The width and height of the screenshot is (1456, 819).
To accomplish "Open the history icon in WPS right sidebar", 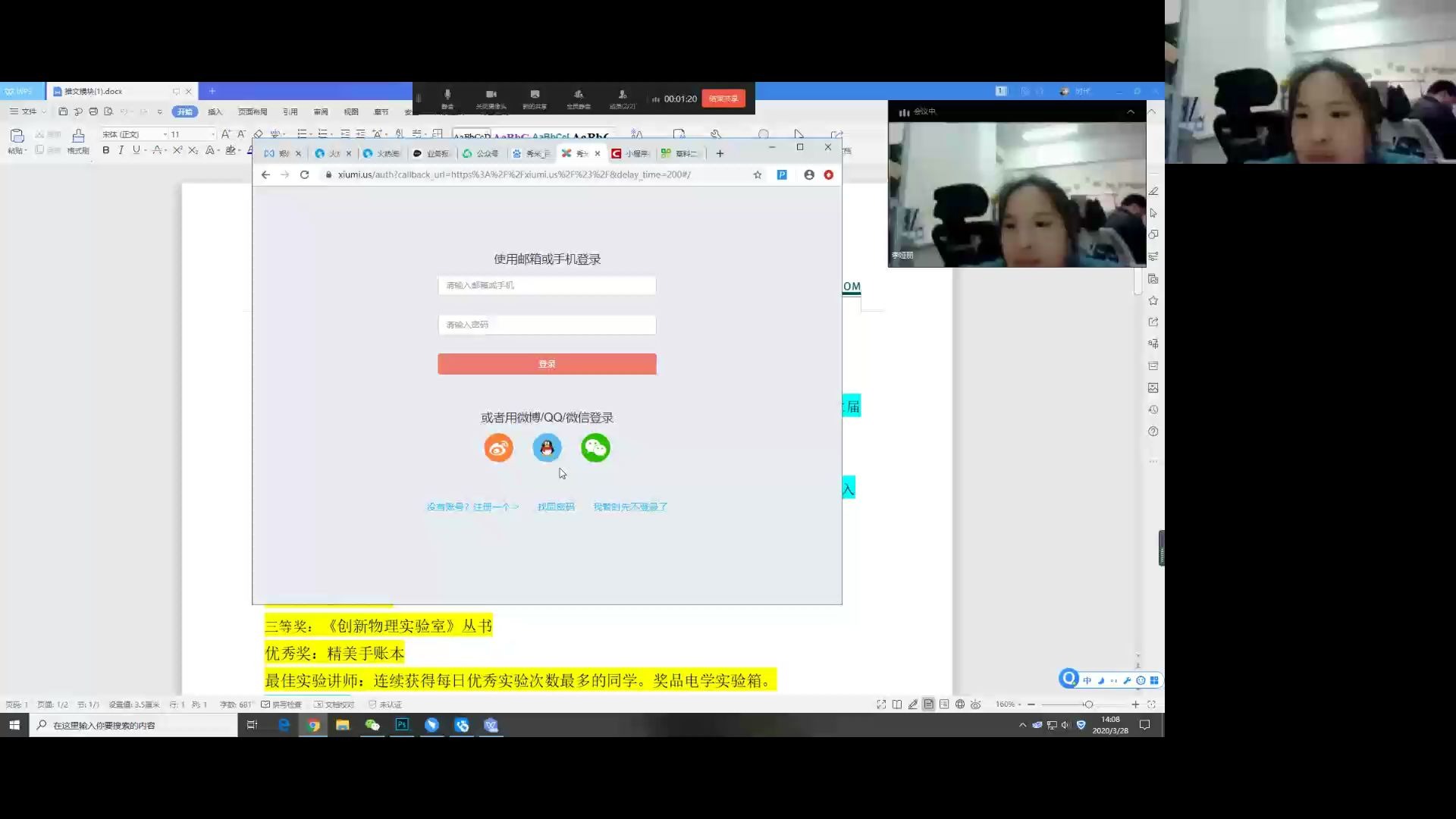I will 1153,409.
